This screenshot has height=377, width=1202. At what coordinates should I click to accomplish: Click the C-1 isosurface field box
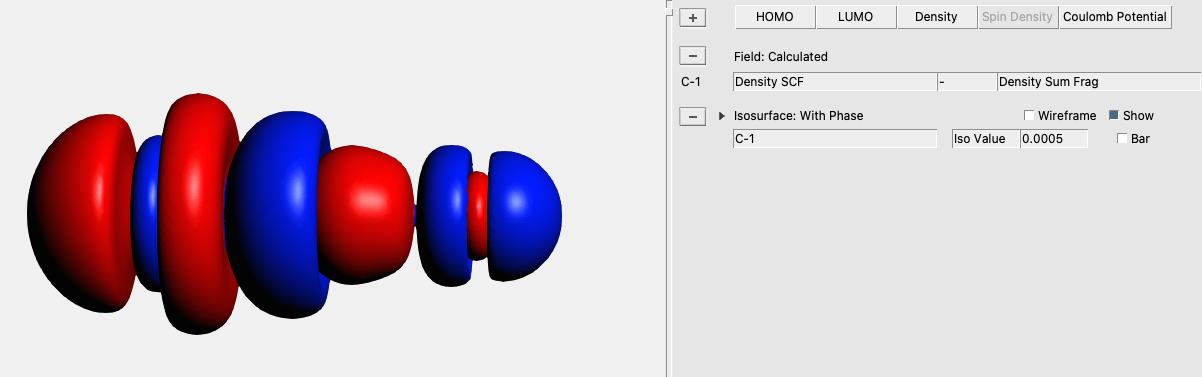[835, 139]
